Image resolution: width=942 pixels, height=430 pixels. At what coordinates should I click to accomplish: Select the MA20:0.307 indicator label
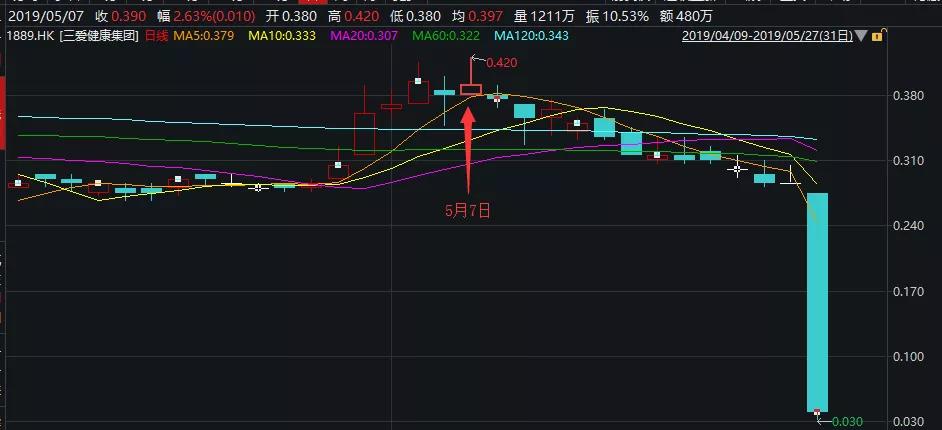click(x=364, y=36)
